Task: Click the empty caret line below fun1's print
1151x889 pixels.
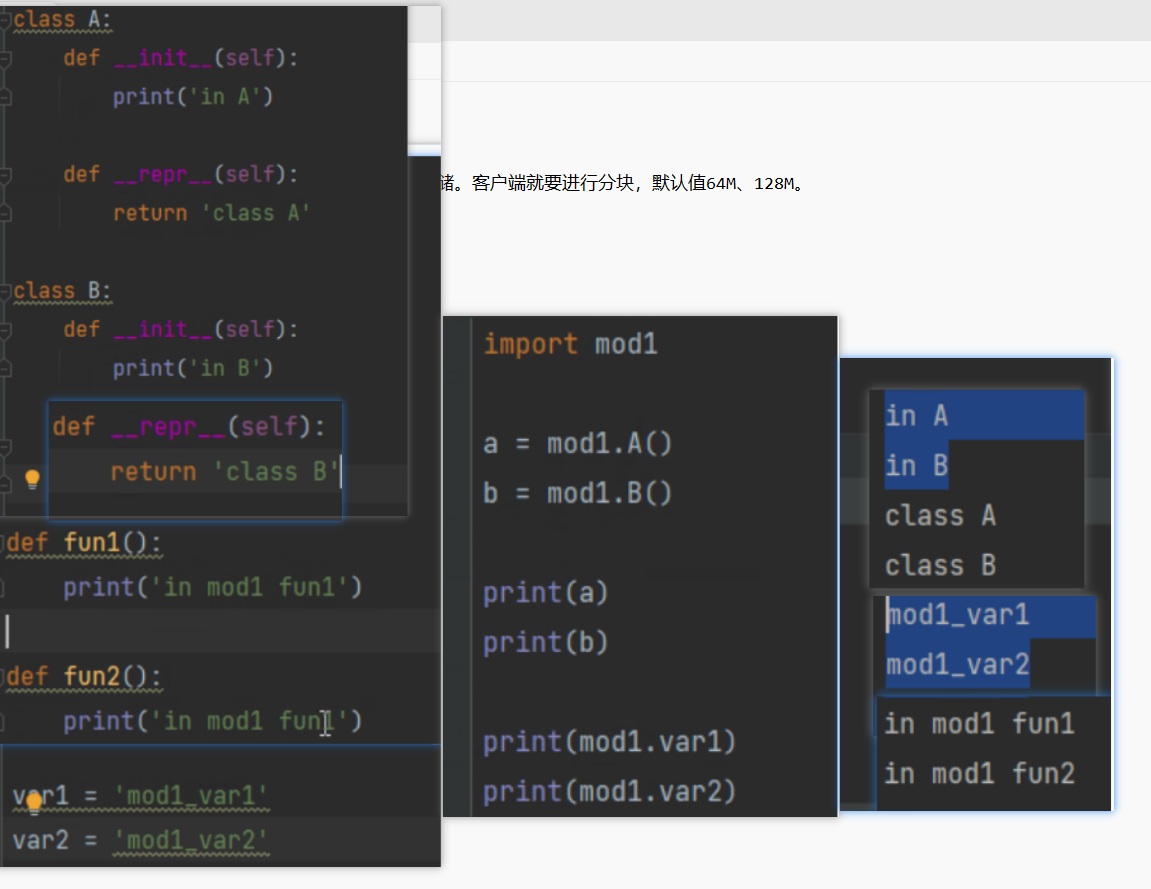Action: (220, 631)
